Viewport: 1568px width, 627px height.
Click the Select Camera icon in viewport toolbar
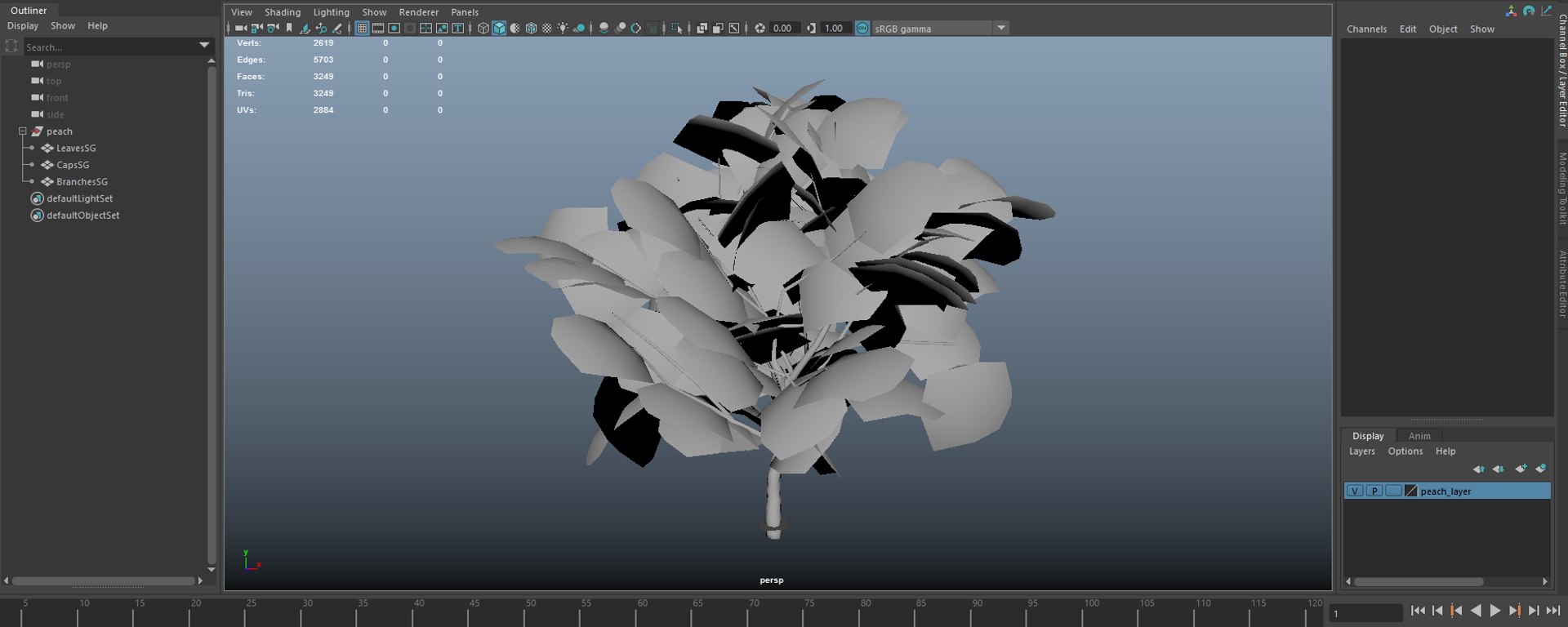[241, 28]
